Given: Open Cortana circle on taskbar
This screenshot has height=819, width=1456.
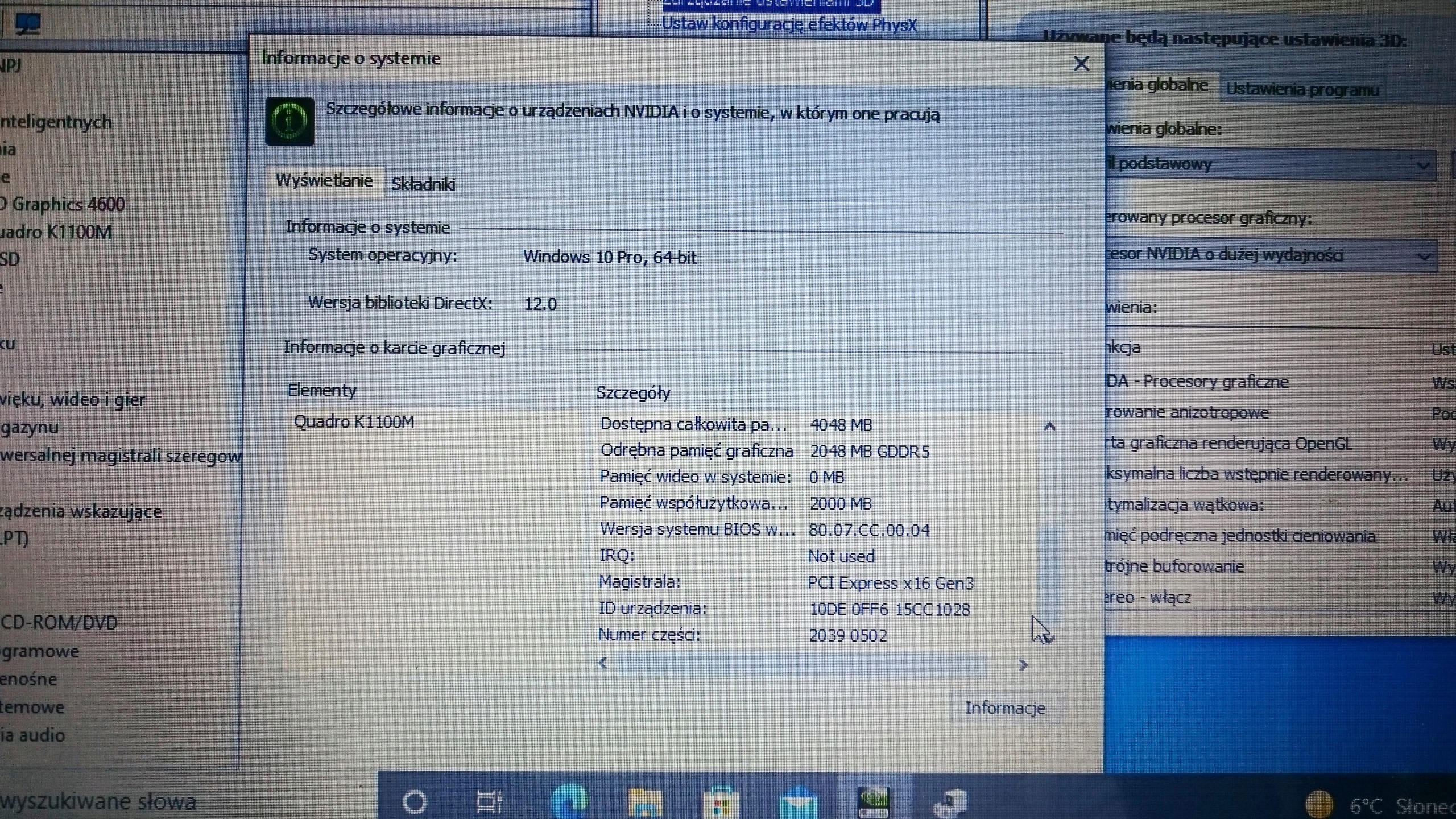Looking at the screenshot, I should coord(415,802).
